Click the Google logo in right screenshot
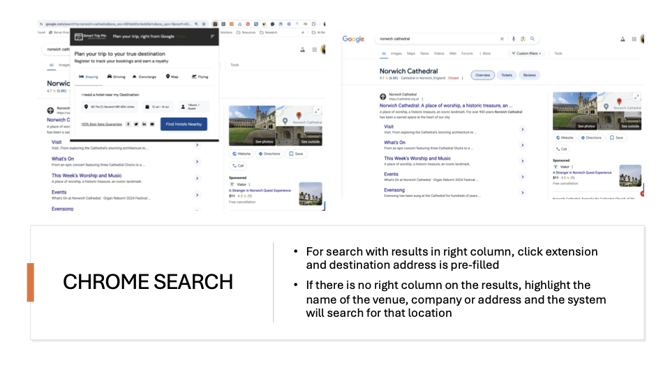 point(353,39)
